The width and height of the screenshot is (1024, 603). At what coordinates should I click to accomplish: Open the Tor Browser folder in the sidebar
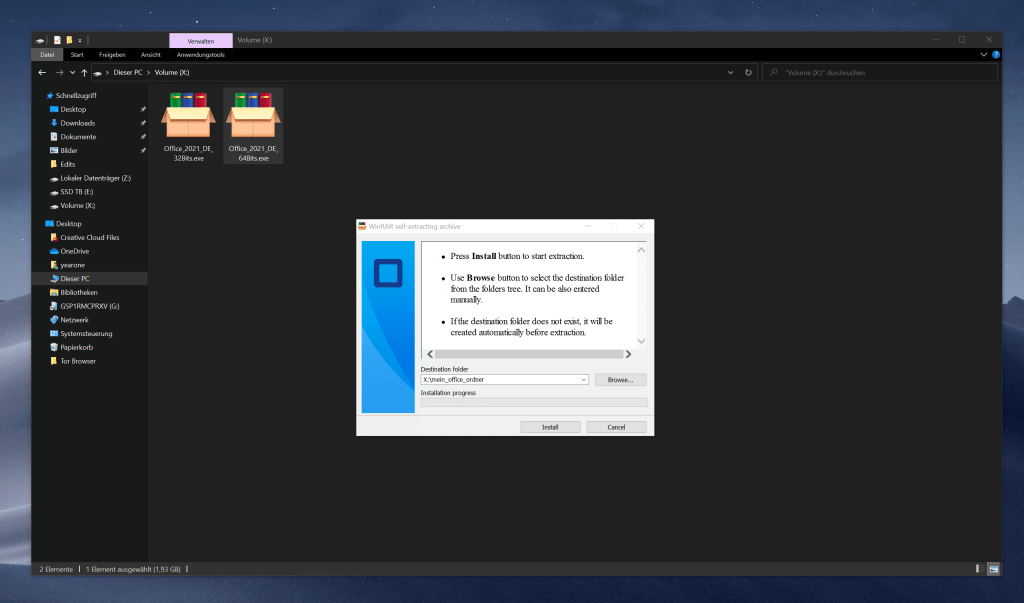pyautogui.click(x=78, y=361)
